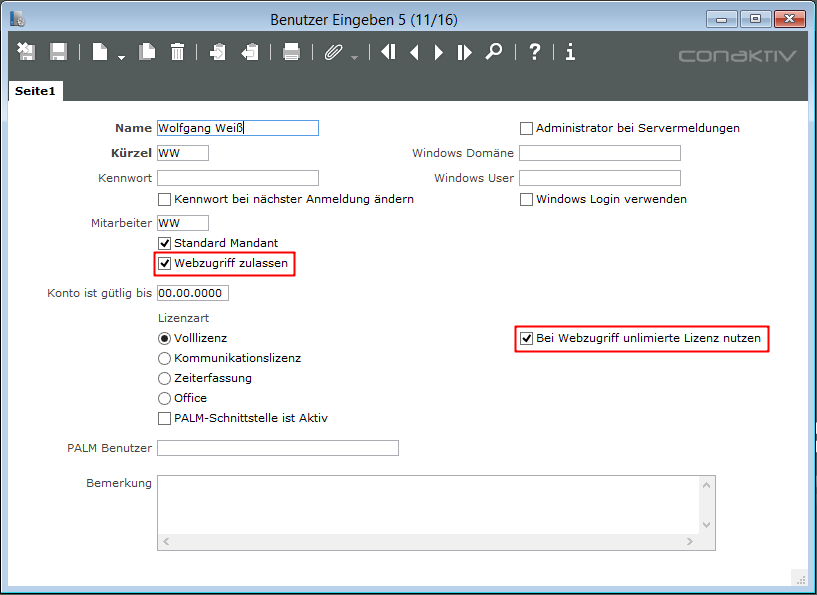The height and width of the screenshot is (595, 817).
Task: Go to next record using right arrow
Action: [x=439, y=52]
